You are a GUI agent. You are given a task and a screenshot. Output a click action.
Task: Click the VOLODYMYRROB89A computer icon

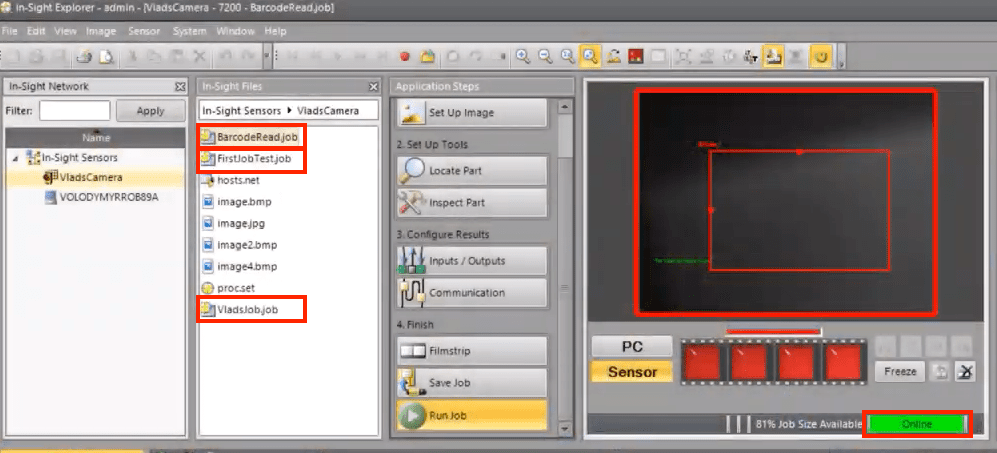50,197
